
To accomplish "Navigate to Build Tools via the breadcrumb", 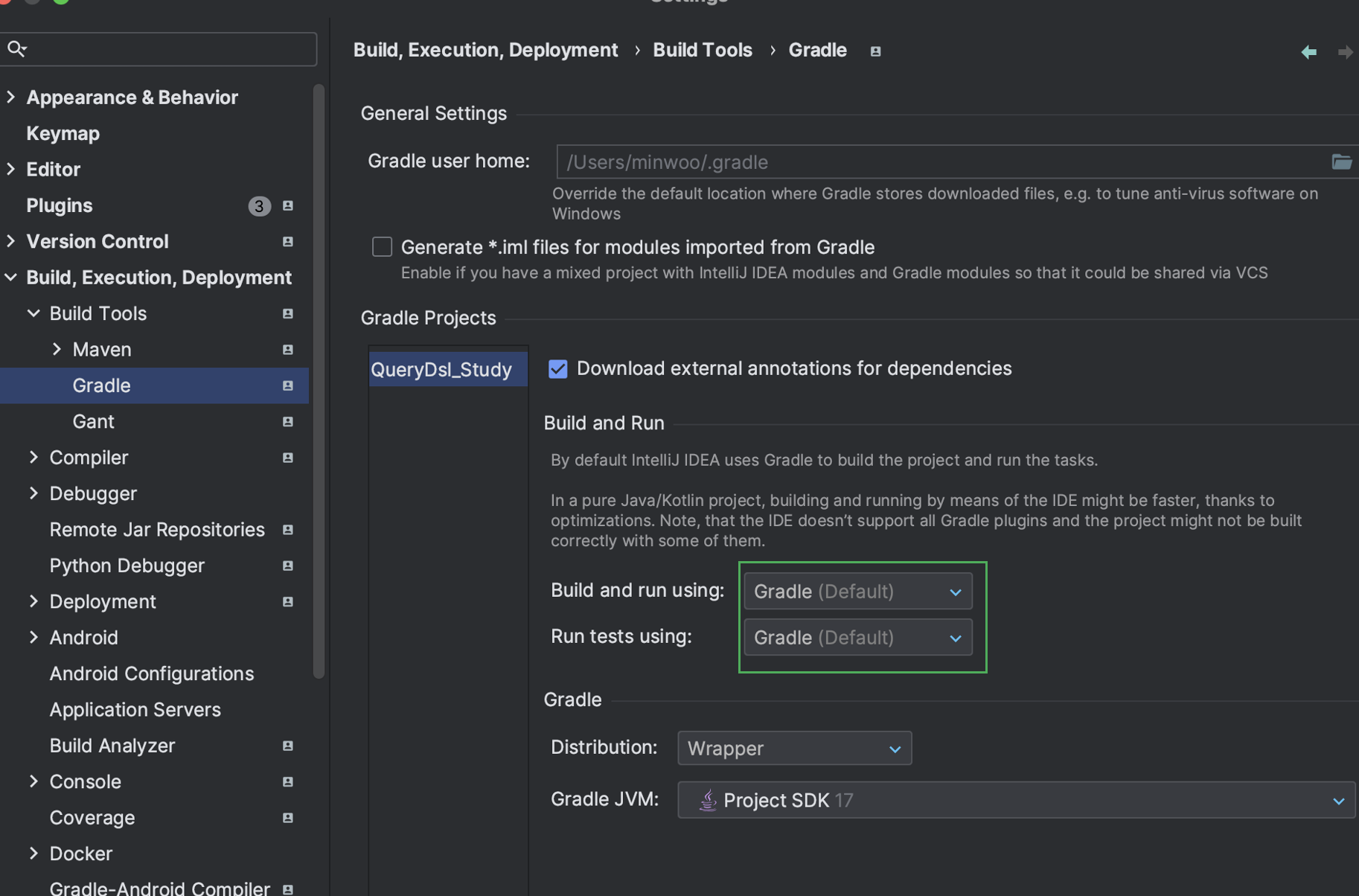I will [702, 50].
